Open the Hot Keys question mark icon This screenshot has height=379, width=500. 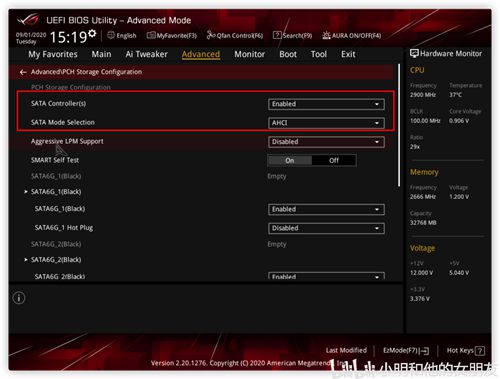point(480,351)
